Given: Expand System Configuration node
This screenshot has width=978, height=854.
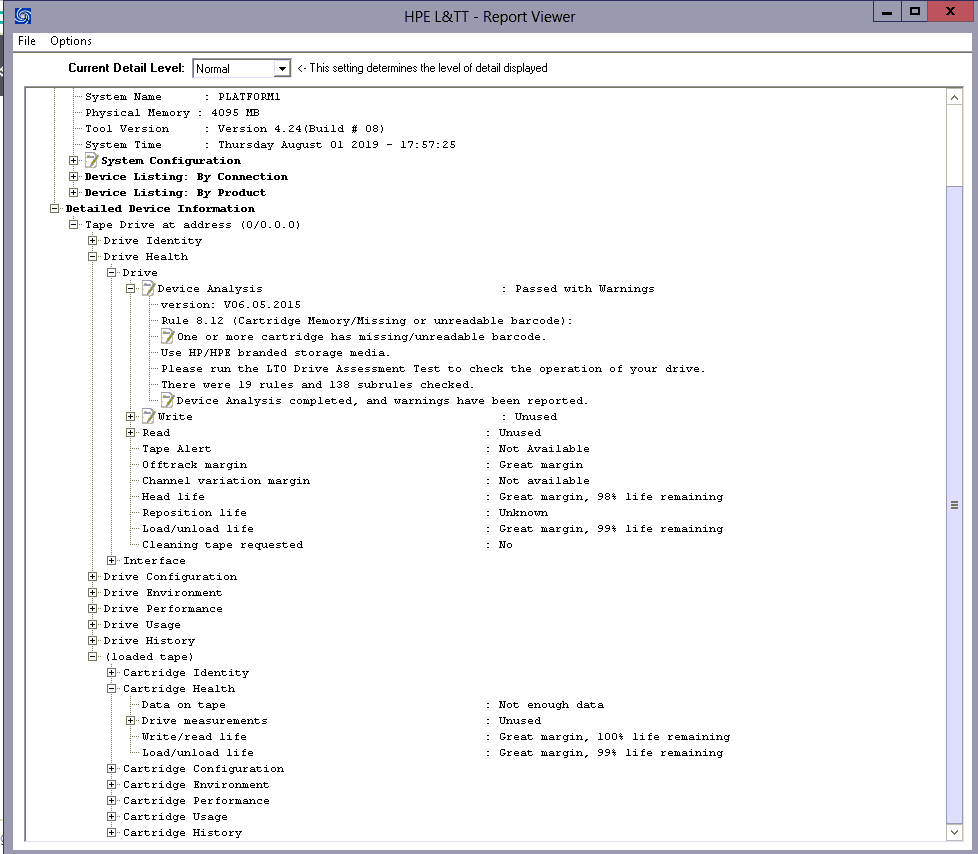Looking at the screenshot, I should click(74, 160).
